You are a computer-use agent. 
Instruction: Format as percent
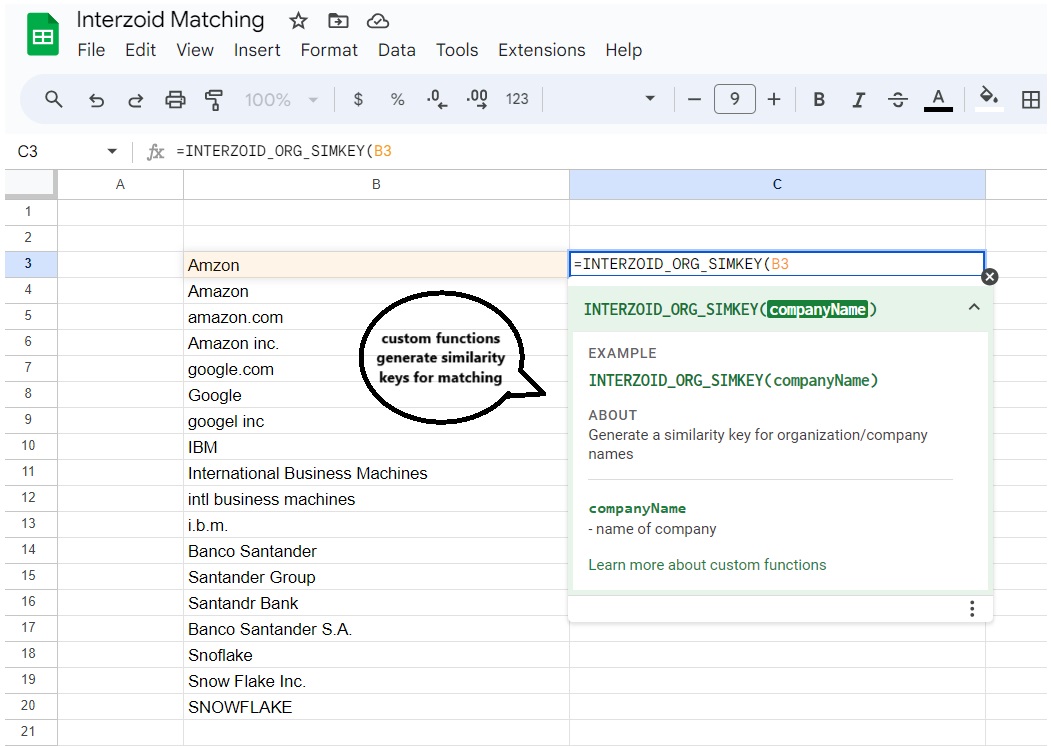(x=397, y=100)
